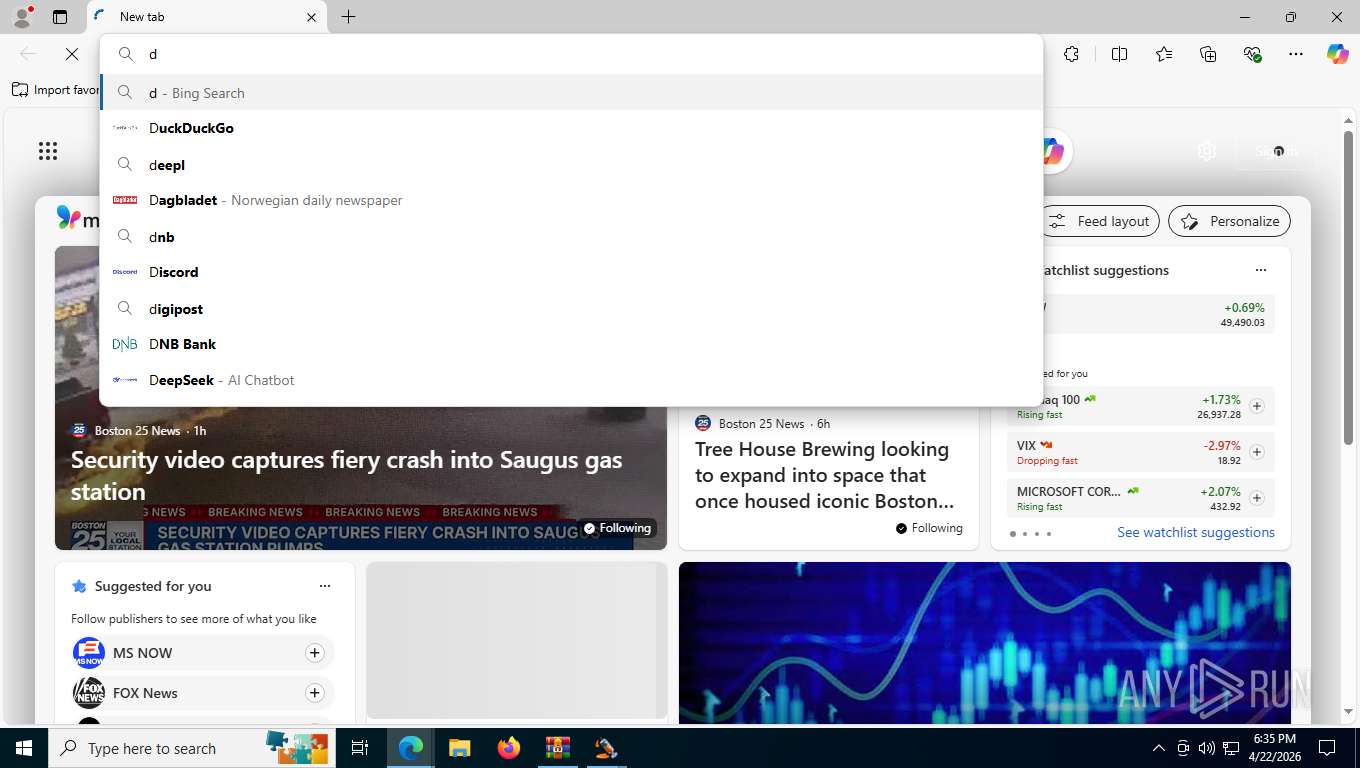Follow MS NOW publisher
The height and width of the screenshot is (768, 1360).
pos(314,653)
